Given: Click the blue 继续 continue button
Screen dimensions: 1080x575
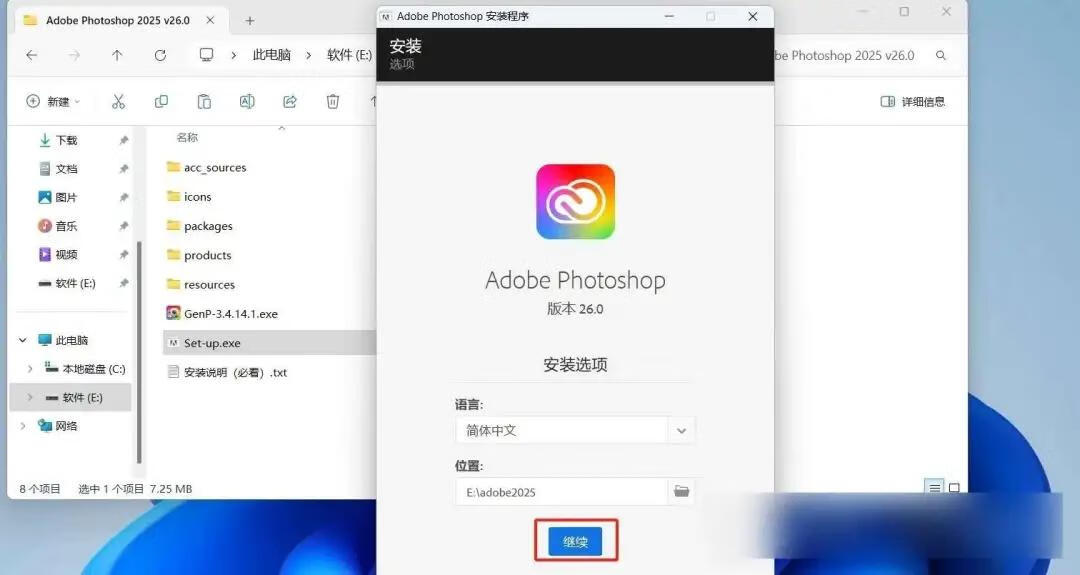Looking at the screenshot, I should click(x=575, y=541).
